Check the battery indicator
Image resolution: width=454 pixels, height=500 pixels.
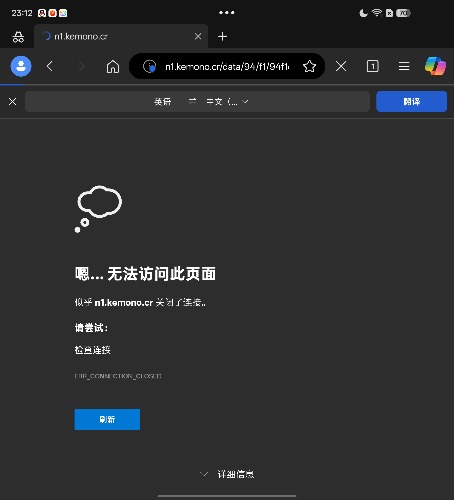coord(403,13)
